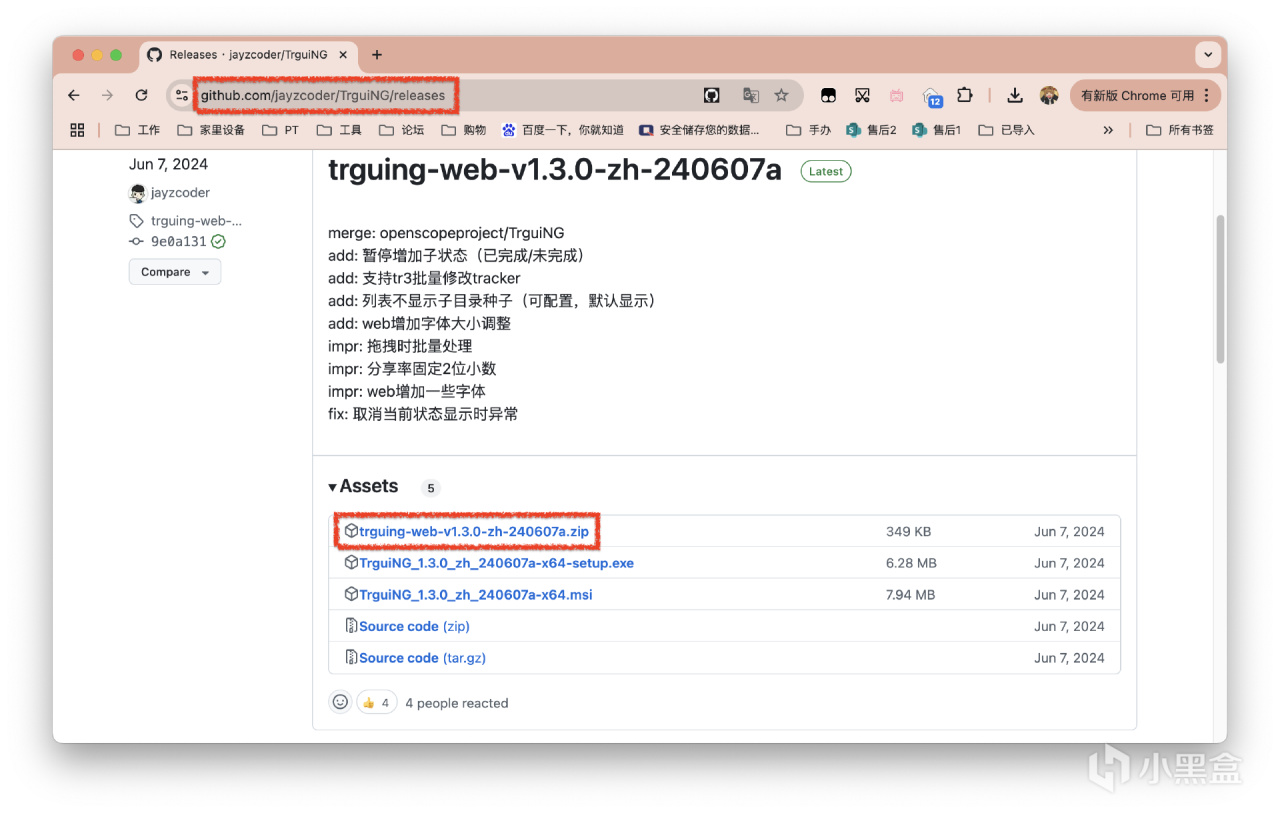Collapse the Assets section triangle
The image size is (1280, 813).
coord(332,487)
